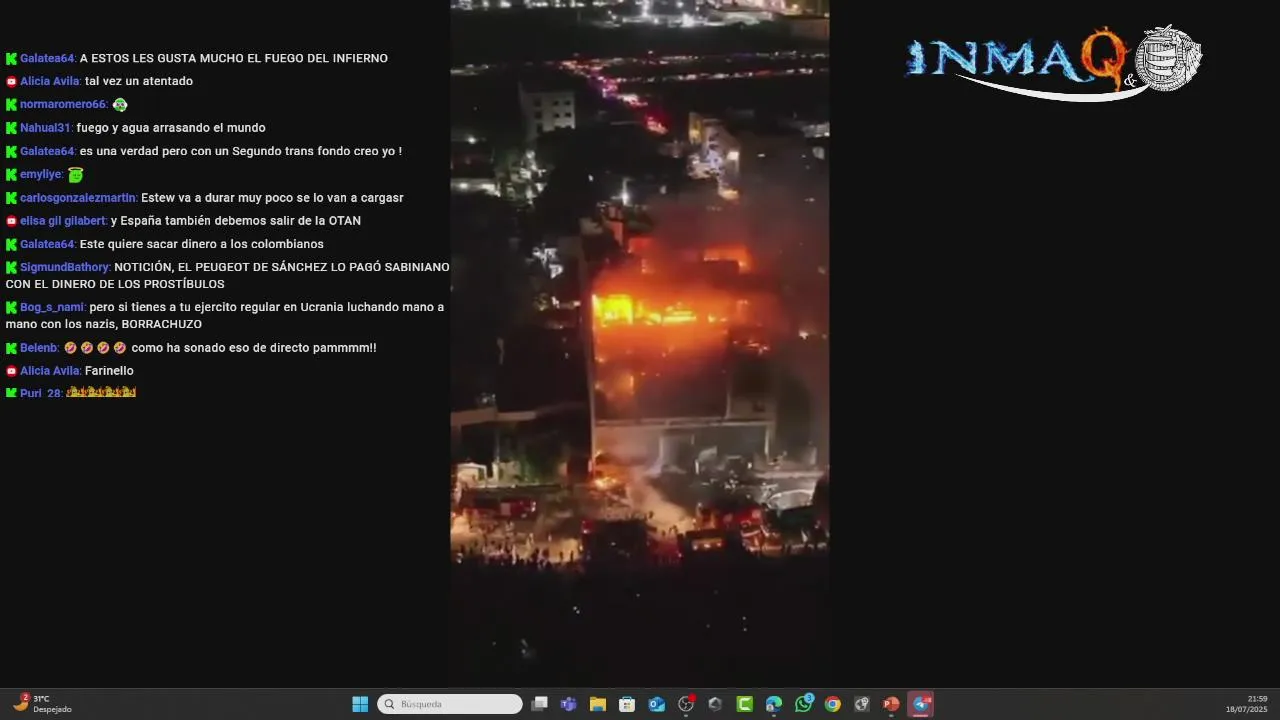Image resolution: width=1280 pixels, height=720 pixels.
Task: Click username Nahual31 in the chat
Action: [45, 128]
